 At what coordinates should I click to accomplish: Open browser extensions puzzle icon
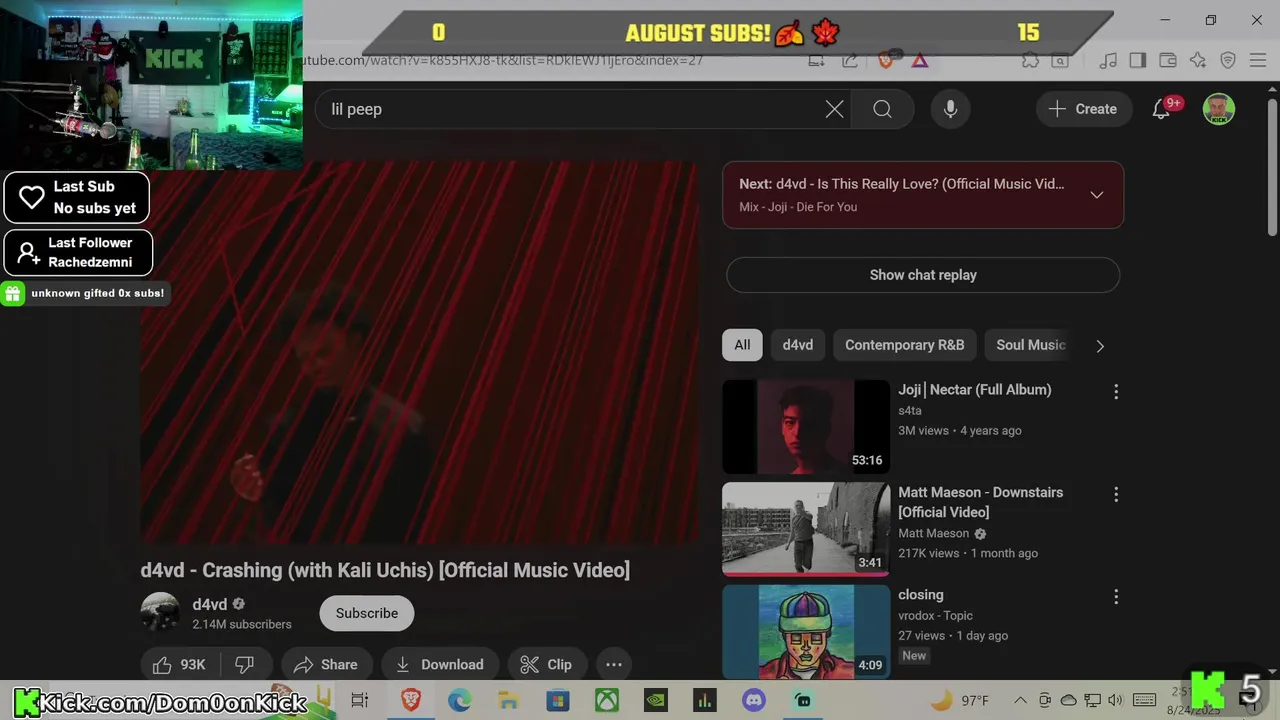[x=1030, y=60]
